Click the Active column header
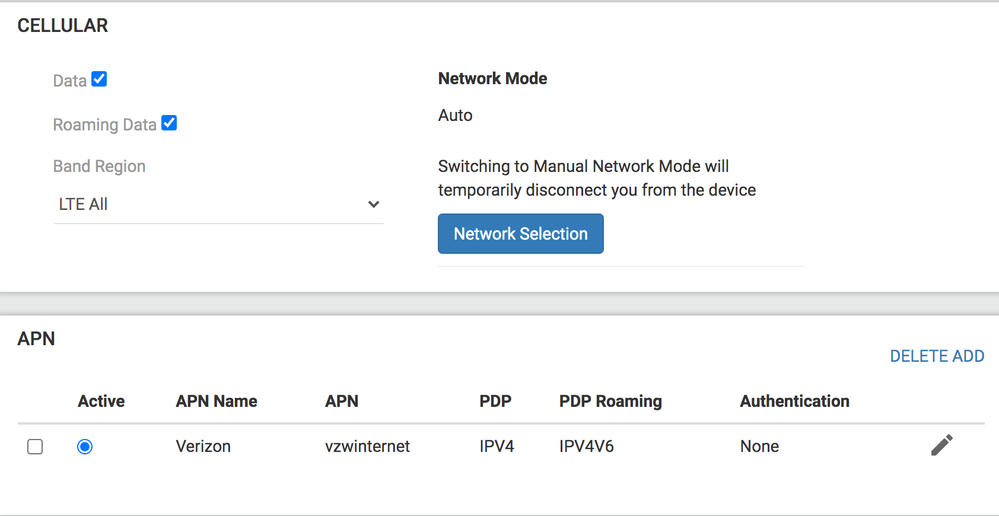The width and height of the screenshot is (999, 516). tap(101, 401)
